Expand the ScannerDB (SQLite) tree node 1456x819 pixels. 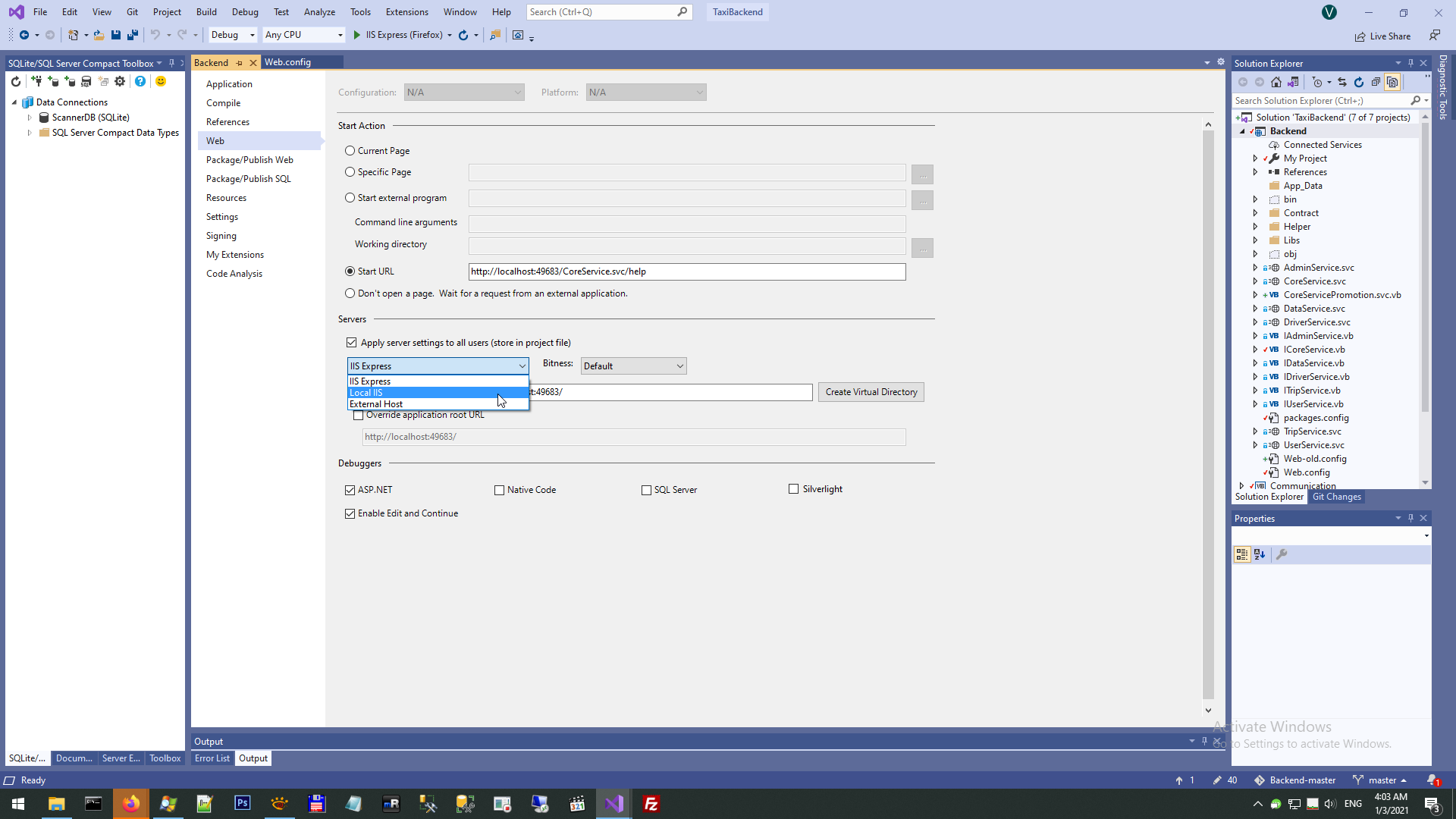(30, 118)
